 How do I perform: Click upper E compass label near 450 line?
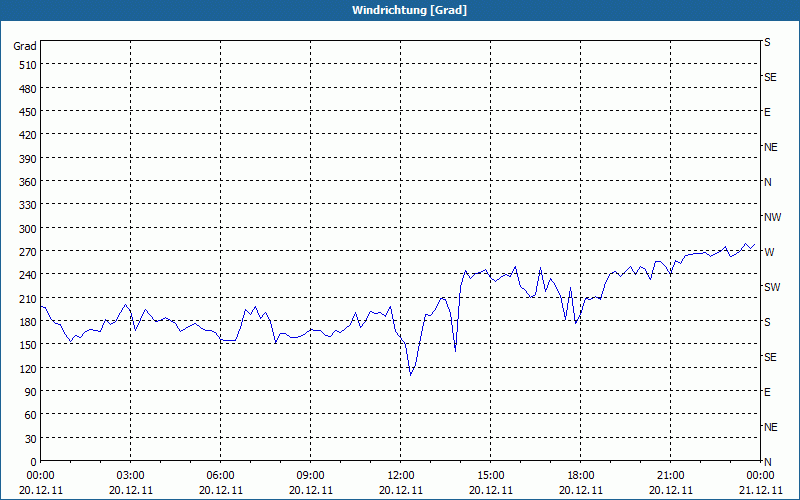pyautogui.click(x=767, y=112)
